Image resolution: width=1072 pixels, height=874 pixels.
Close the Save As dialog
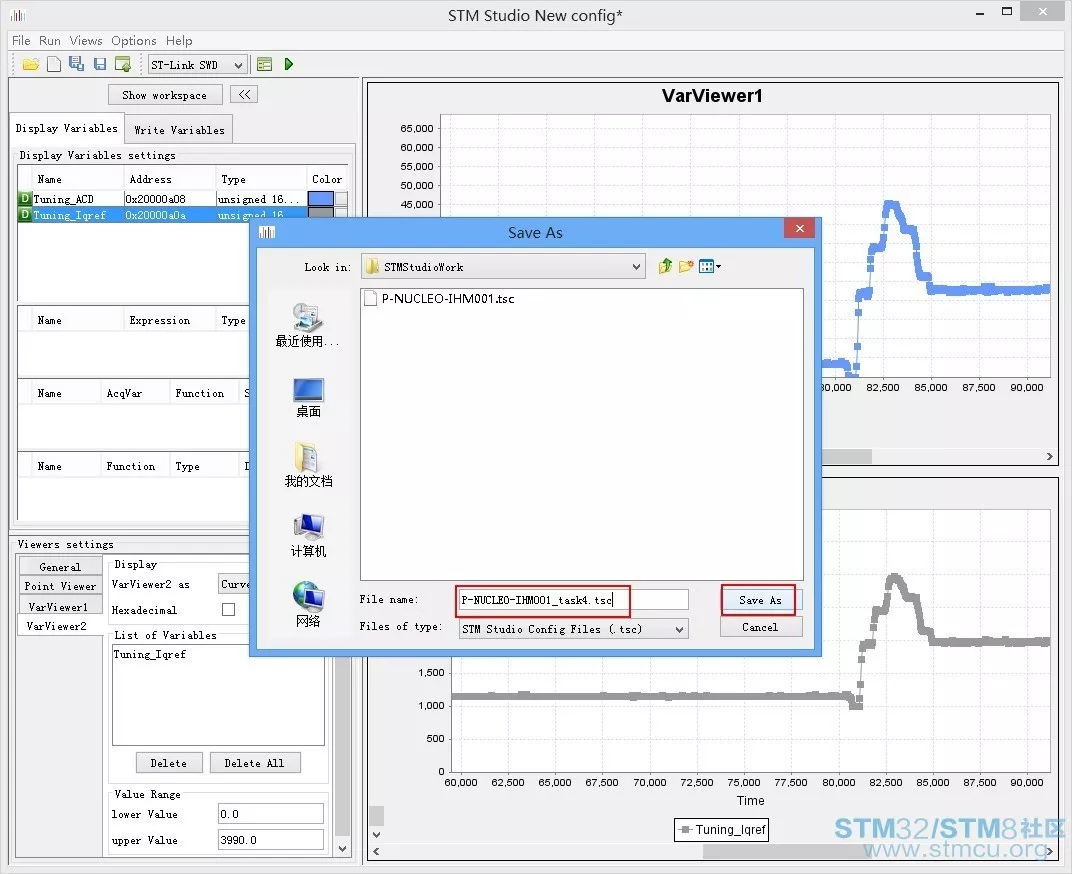(799, 228)
